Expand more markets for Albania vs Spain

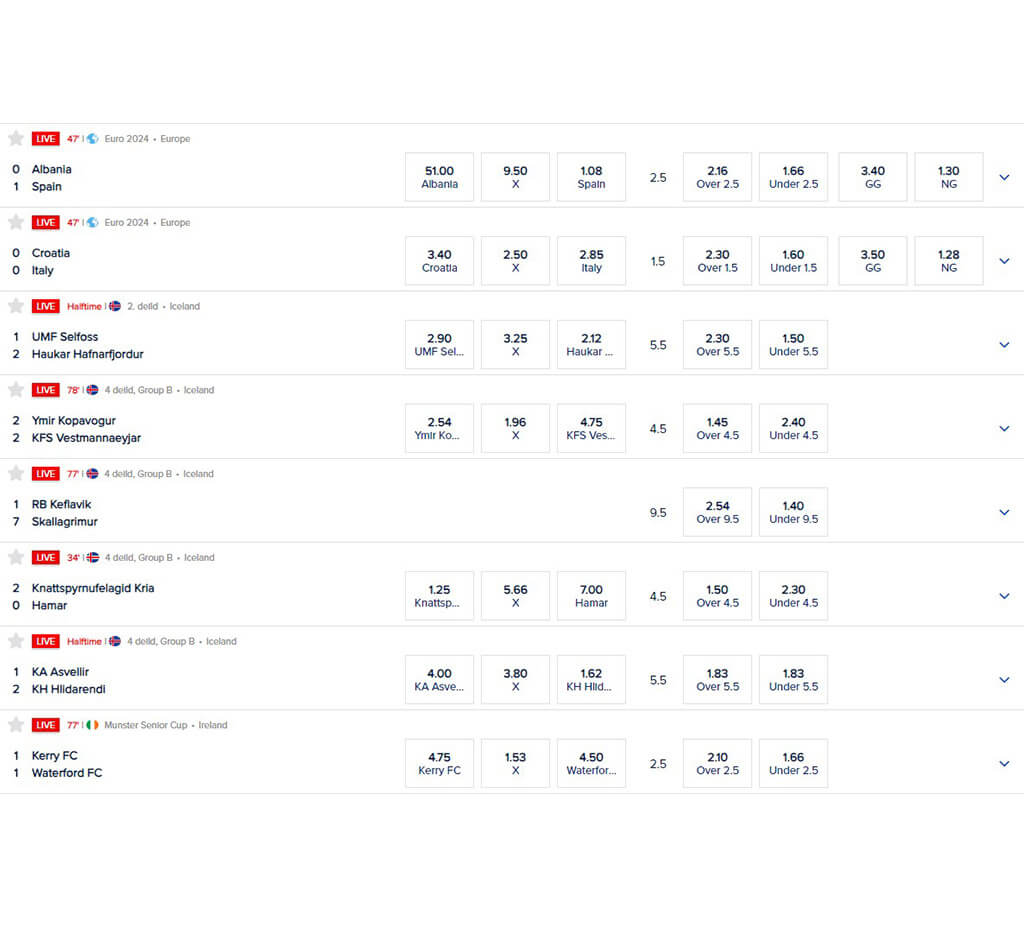(x=1004, y=178)
